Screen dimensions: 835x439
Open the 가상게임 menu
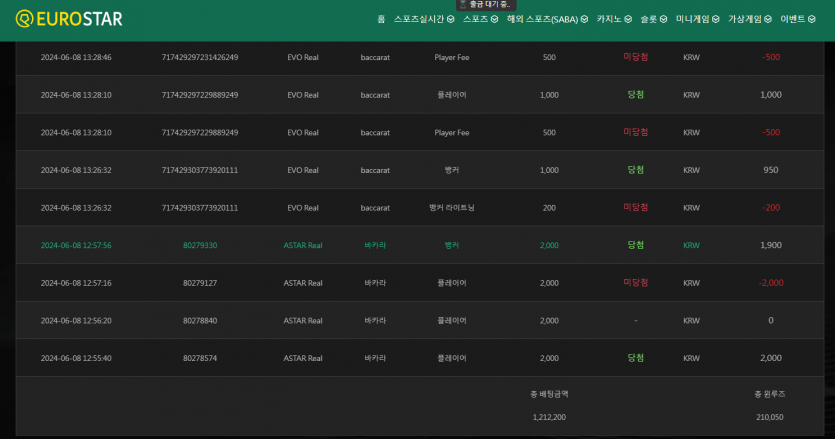coord(745,19)
